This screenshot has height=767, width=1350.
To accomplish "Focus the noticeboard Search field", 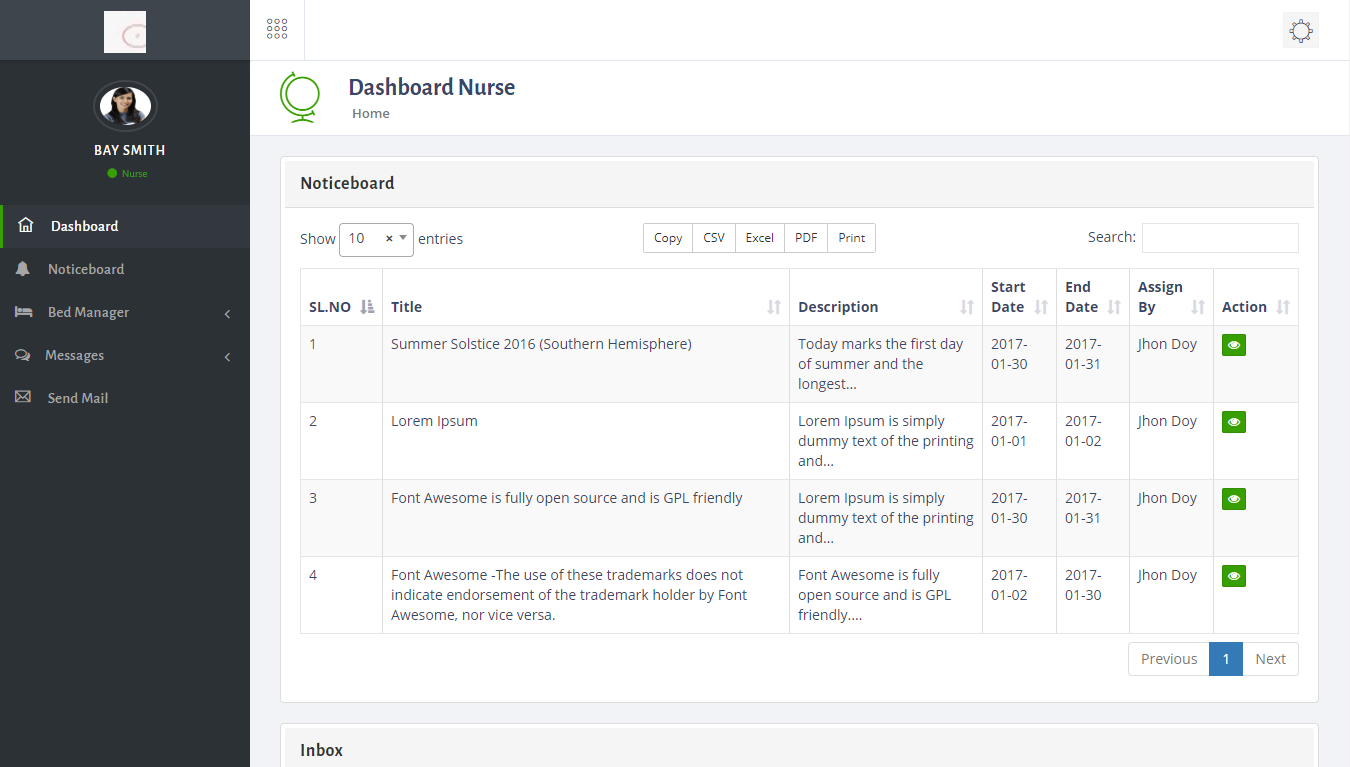I will coord(1219,238).
